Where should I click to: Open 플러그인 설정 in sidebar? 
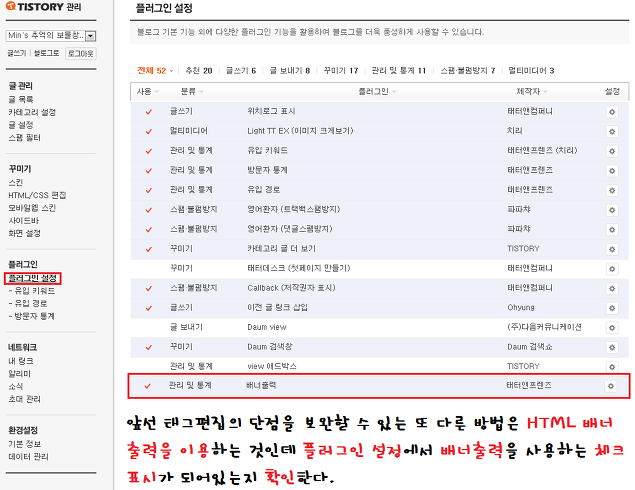32,278
